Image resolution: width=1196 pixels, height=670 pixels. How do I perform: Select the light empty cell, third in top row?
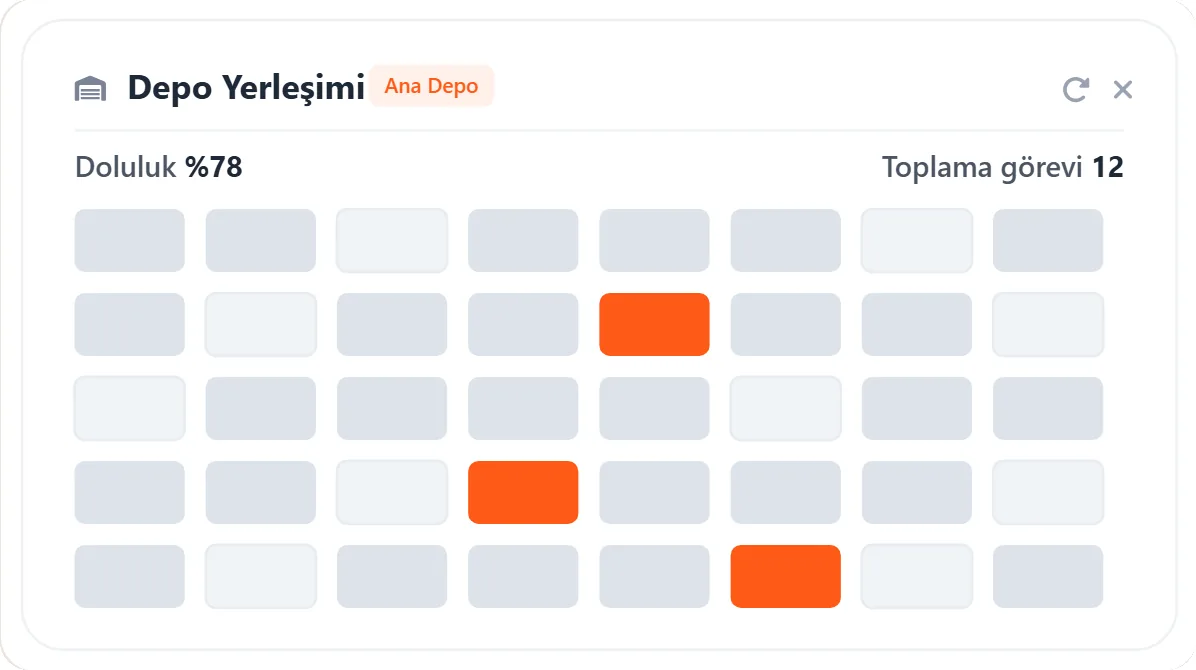[392, 240]
